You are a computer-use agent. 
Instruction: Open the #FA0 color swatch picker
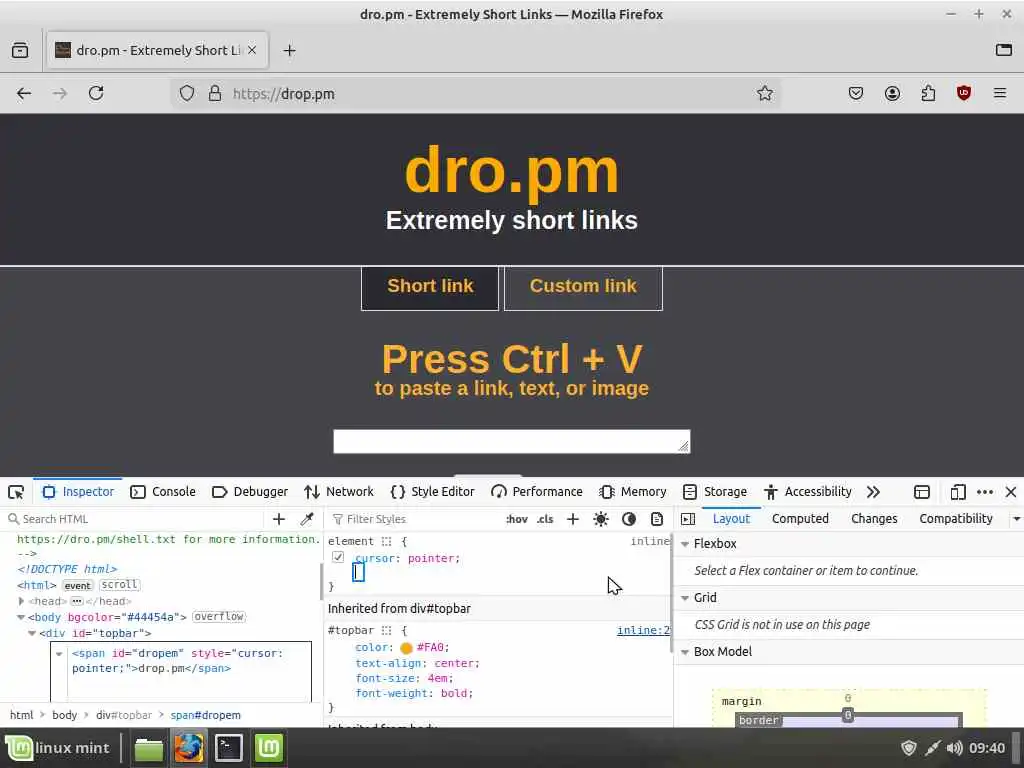pos(406,648)
